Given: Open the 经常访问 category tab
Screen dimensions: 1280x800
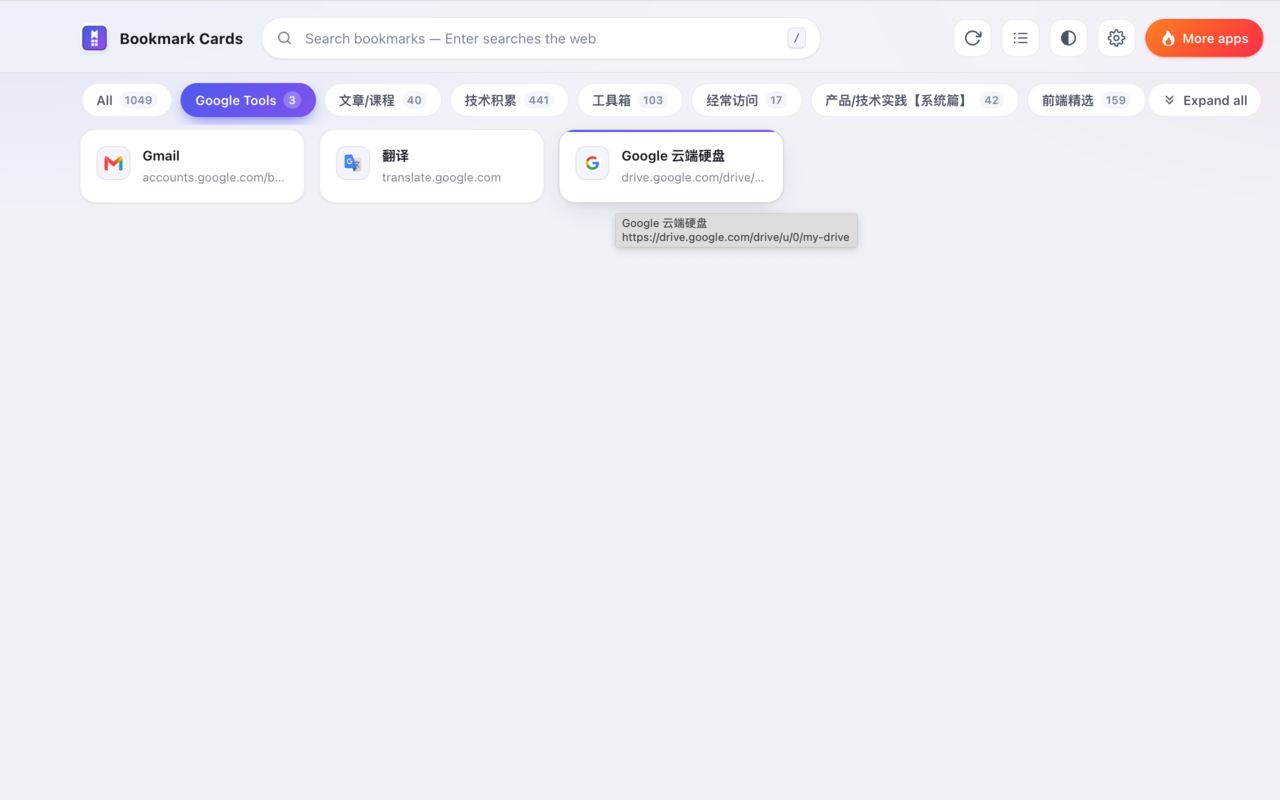Looking at the screenshot, I should tap(746, 100).
